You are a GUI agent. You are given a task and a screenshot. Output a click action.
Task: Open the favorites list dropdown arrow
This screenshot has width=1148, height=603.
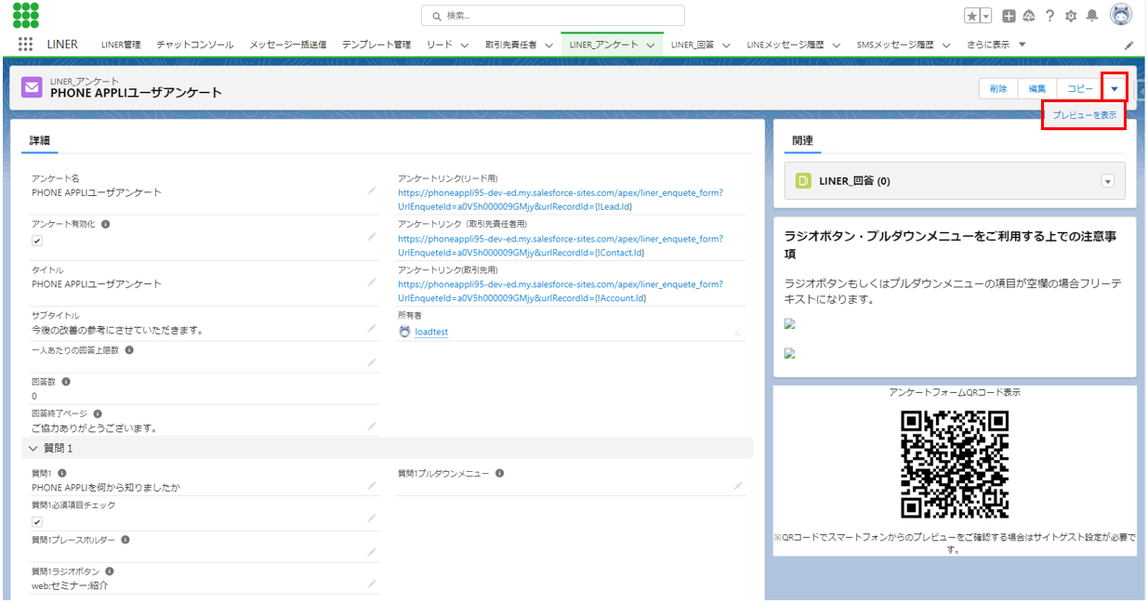(x=986, y=16)
